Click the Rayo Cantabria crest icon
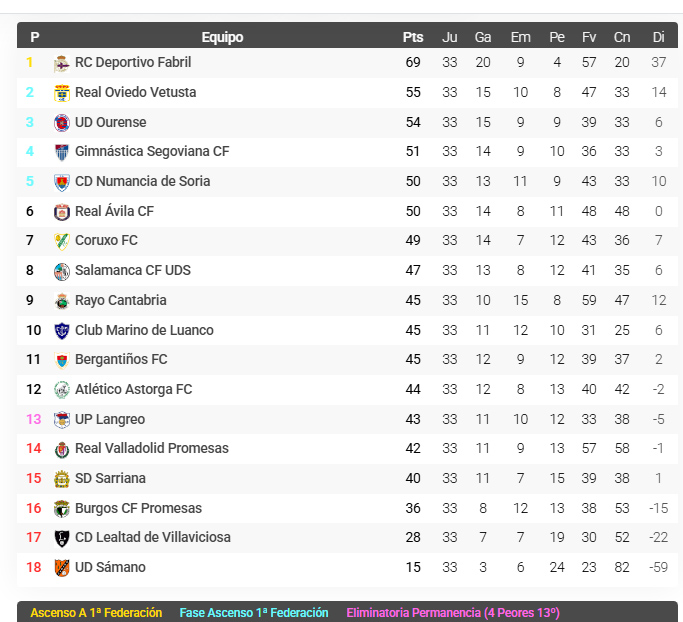This screenshot has width=683, height=622. (x=61, y=301)
